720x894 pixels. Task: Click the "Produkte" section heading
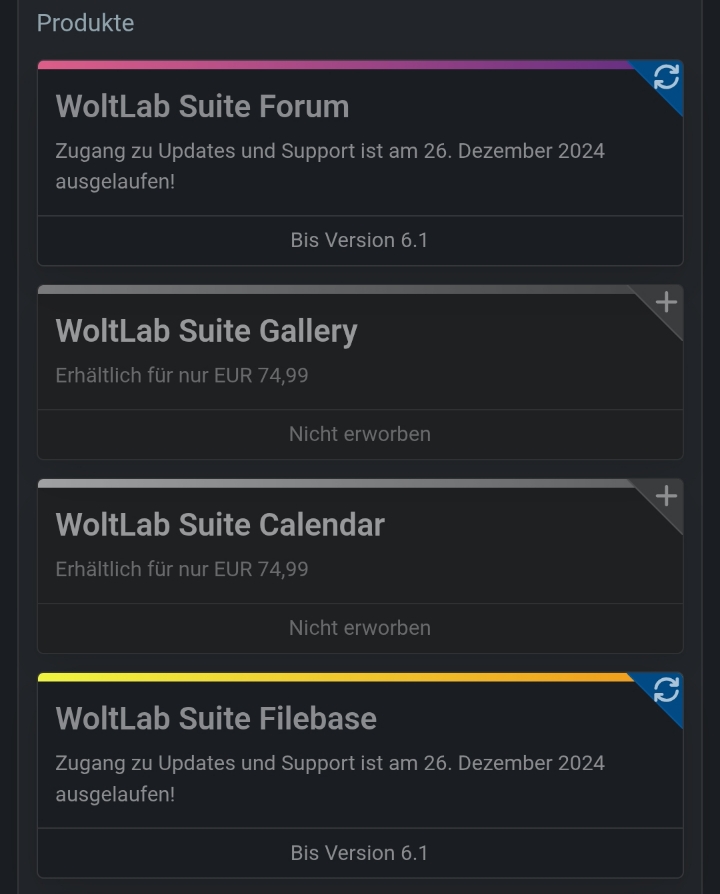[x=85, y=23]
